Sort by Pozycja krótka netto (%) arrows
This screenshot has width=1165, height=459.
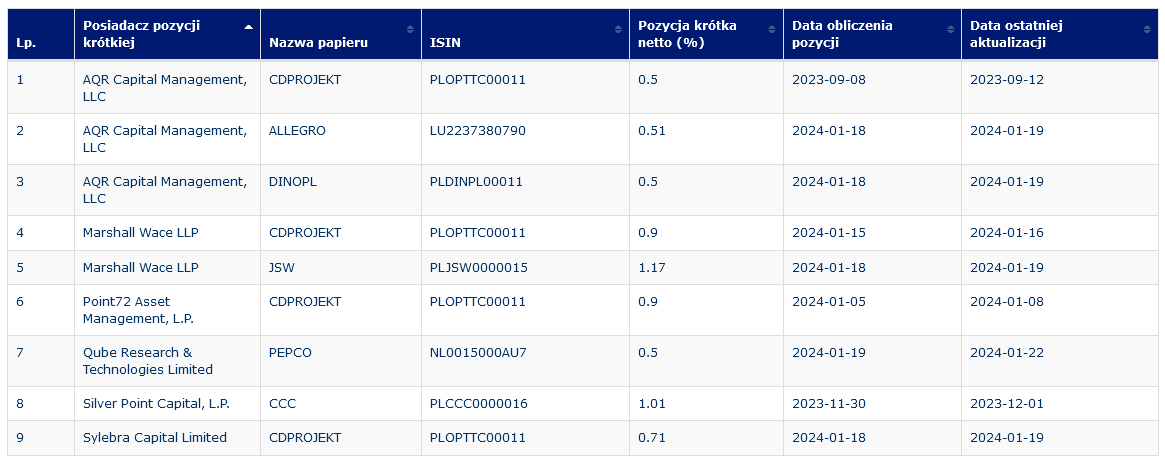pos(771,29)
